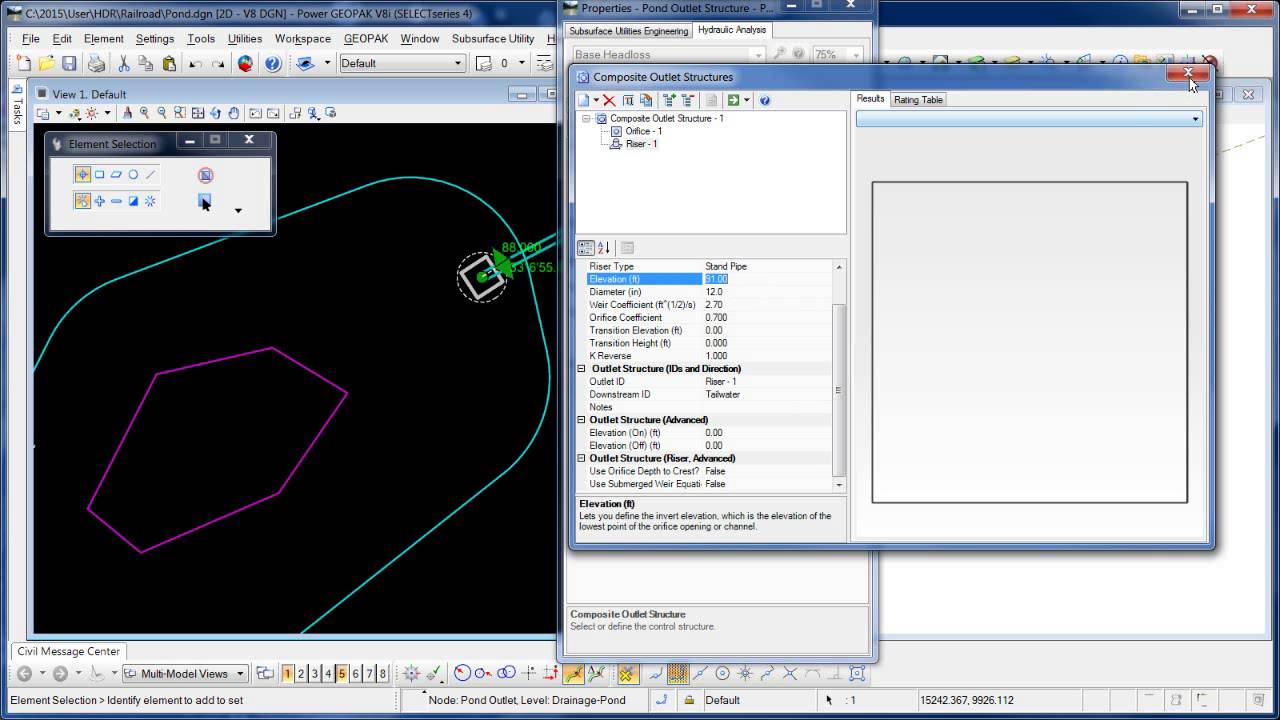Toggle view 5 button in view groups

coord(341,674)
